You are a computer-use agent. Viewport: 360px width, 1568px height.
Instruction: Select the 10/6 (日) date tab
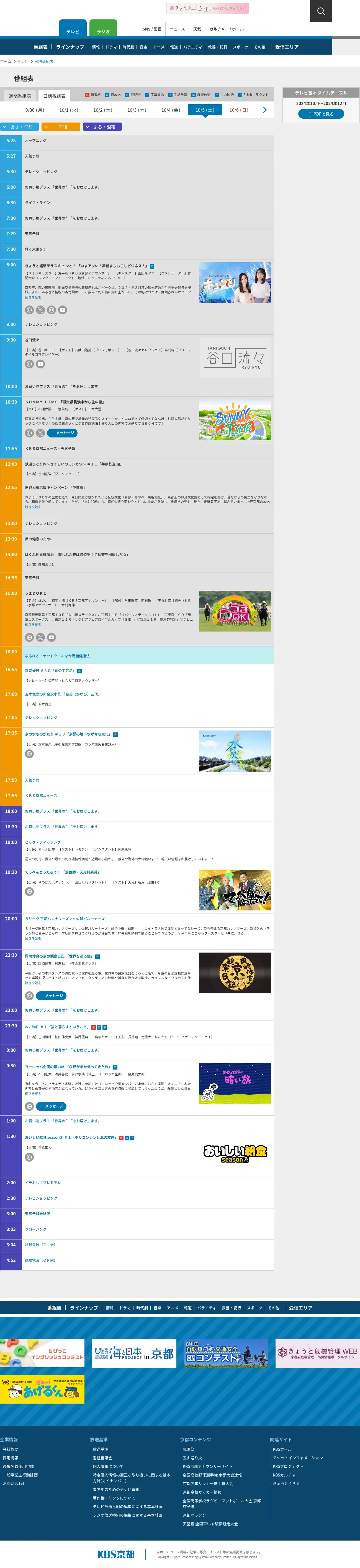click(239, 110)
